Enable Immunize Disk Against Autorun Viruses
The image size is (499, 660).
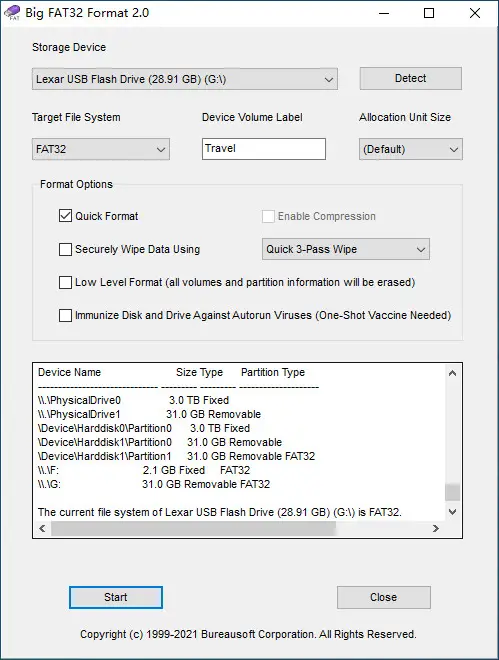(x=65, y=315)
